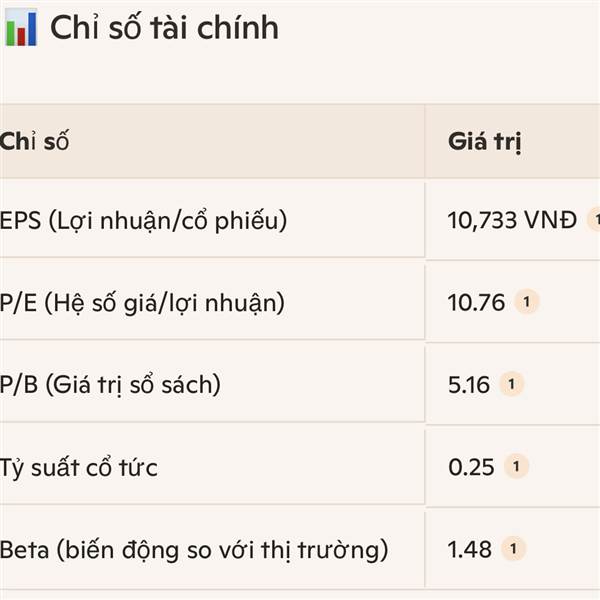Select the 'Chỉ số' column header

pos(34,141)
